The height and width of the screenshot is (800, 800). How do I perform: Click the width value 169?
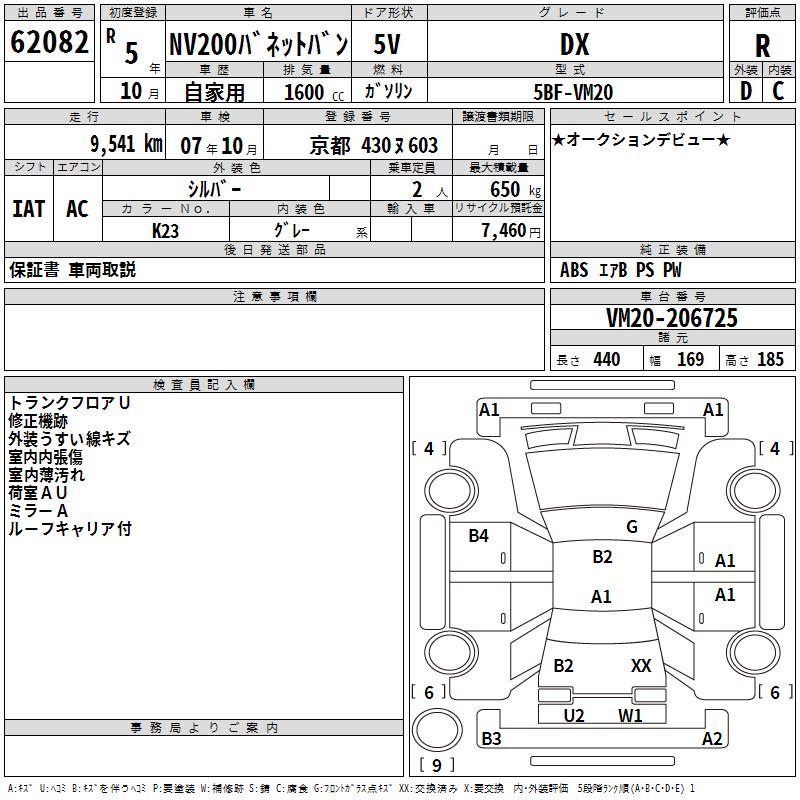point(690,359)
